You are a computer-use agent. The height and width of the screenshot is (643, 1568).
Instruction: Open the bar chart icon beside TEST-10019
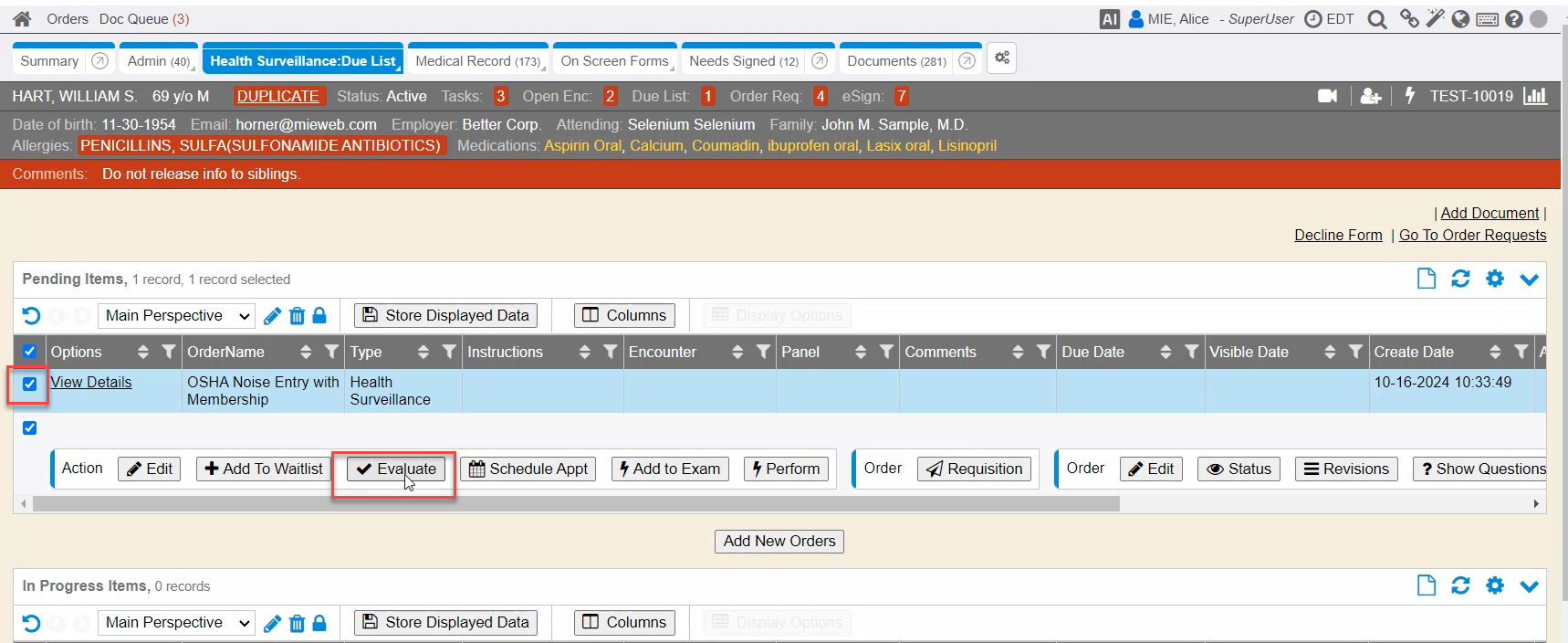tap(1535, 96)
